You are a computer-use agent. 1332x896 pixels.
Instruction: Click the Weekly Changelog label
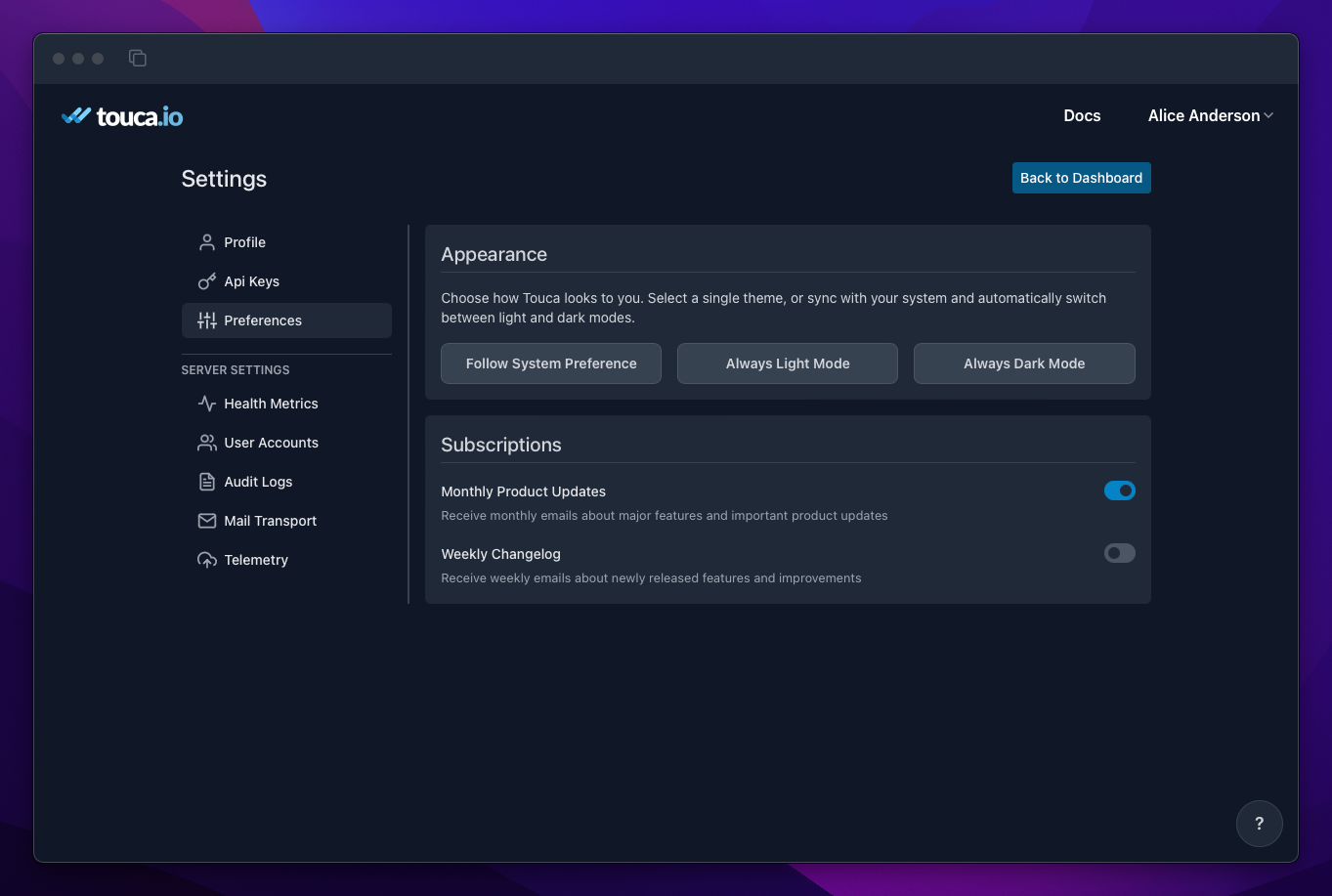[x=501, y=554]
